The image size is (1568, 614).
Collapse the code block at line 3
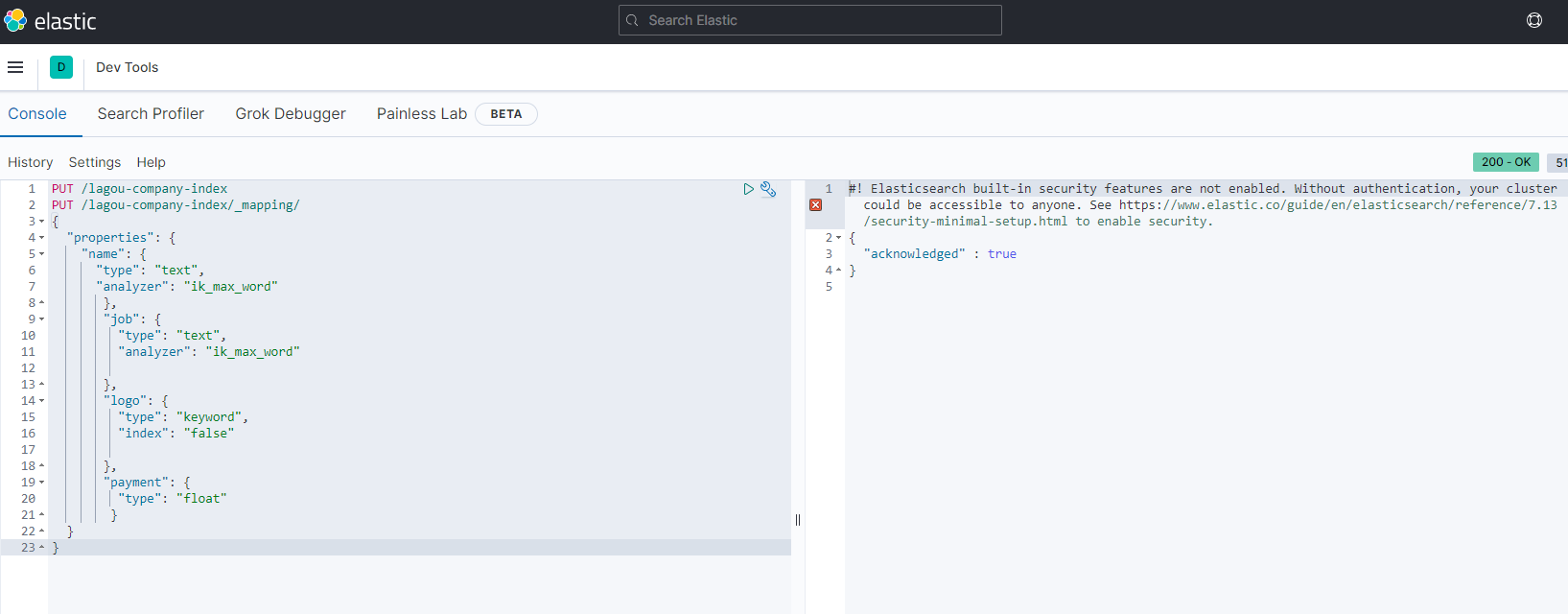click(41, 222)
